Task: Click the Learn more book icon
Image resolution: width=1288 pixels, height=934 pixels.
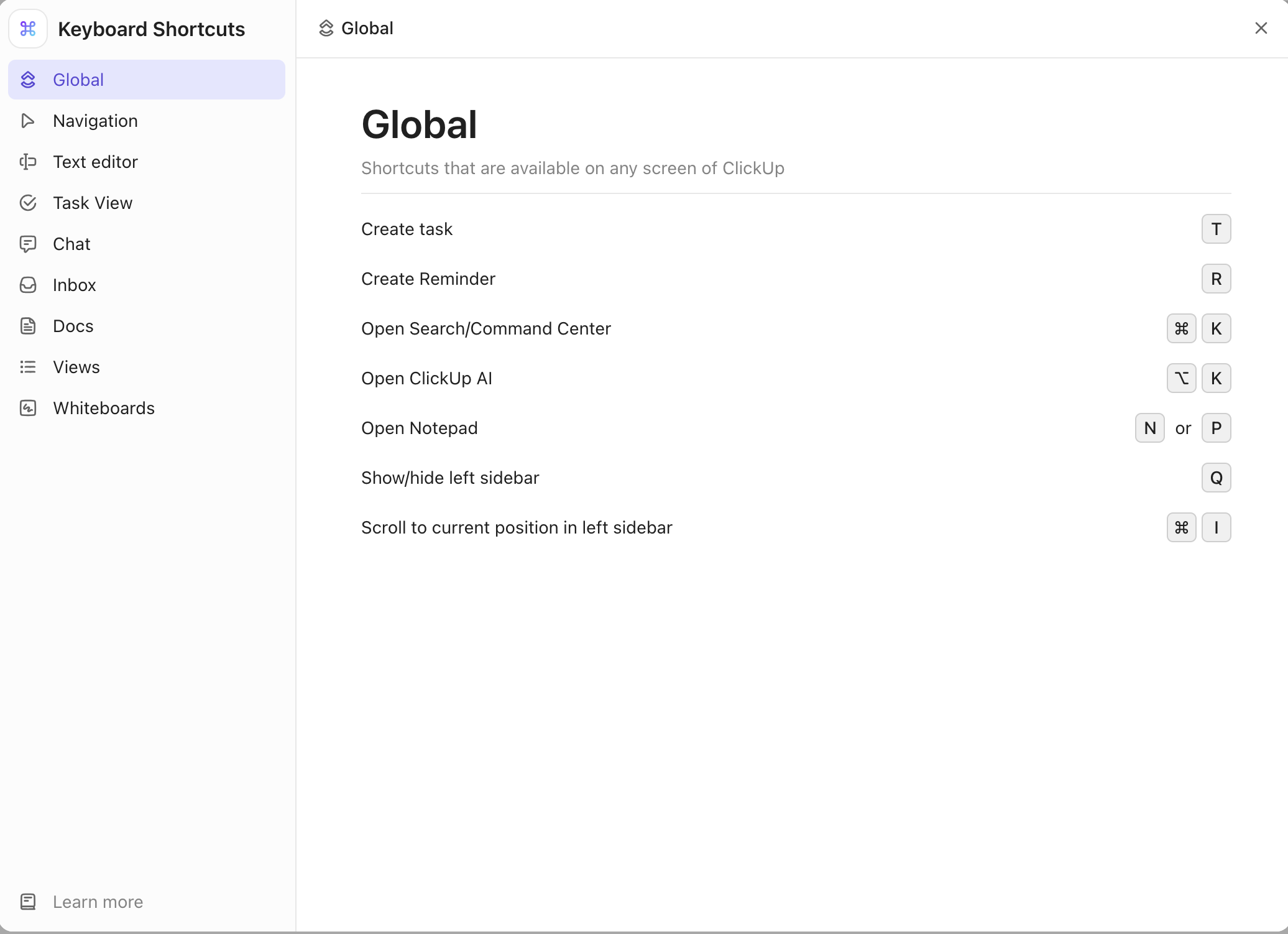Action: point(28,902)
